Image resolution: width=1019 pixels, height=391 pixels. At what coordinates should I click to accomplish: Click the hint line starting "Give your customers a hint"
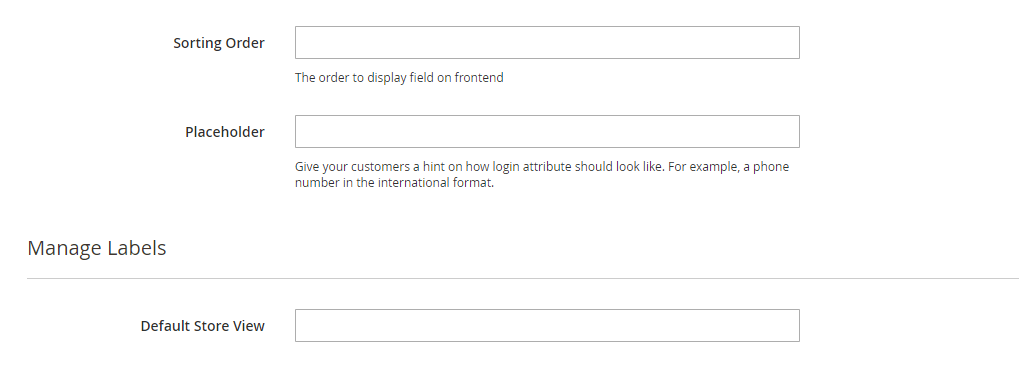click(x=542, y=167)
